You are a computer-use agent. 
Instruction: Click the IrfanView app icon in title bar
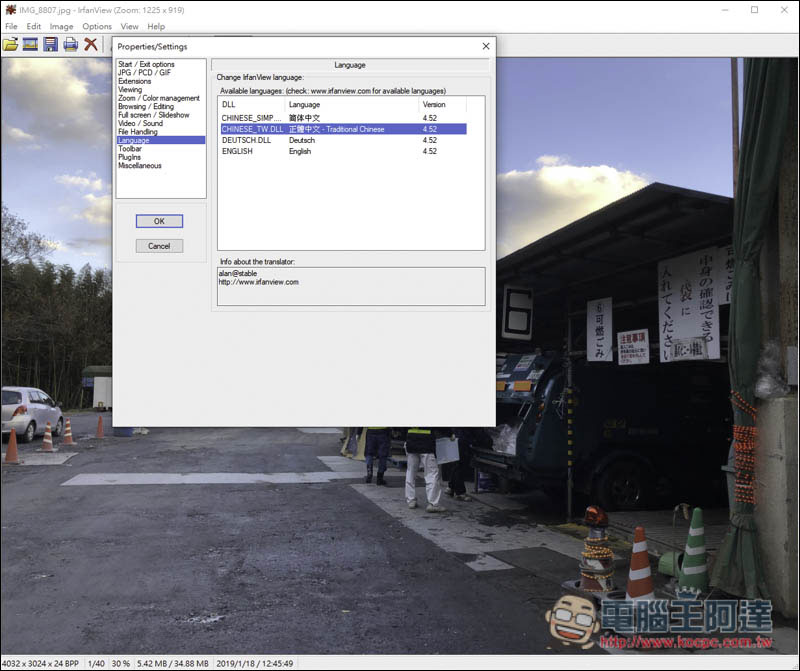[x=10, y=10]
